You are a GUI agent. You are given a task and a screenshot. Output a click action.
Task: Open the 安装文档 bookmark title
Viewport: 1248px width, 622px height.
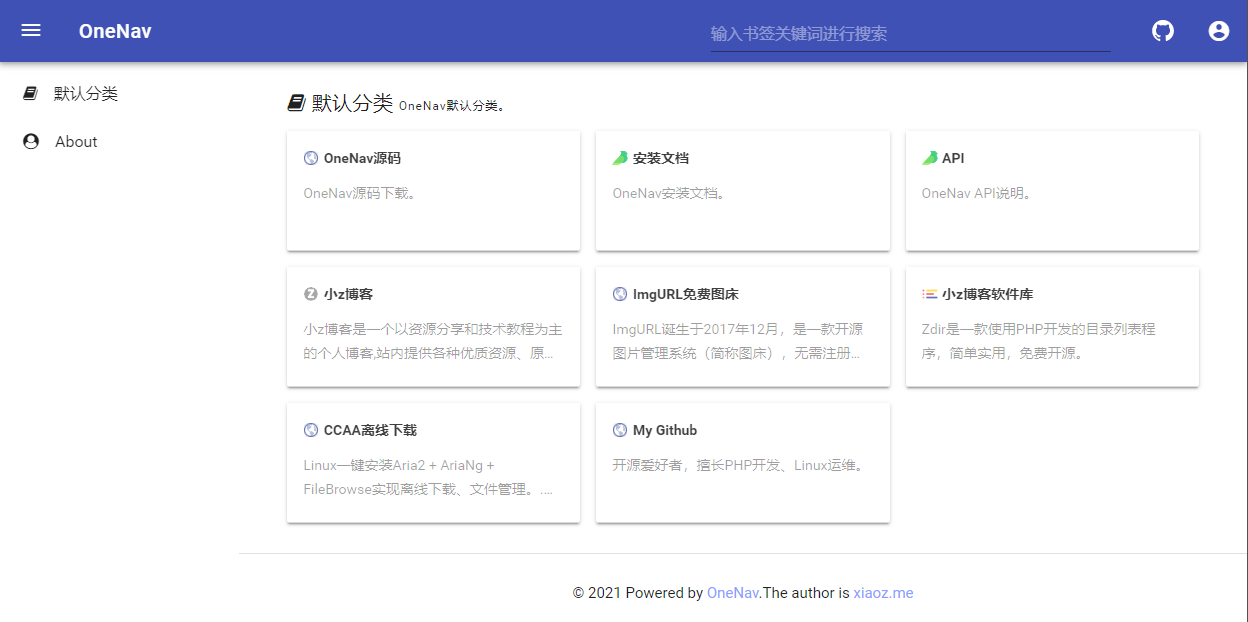[x=661, y=158]
